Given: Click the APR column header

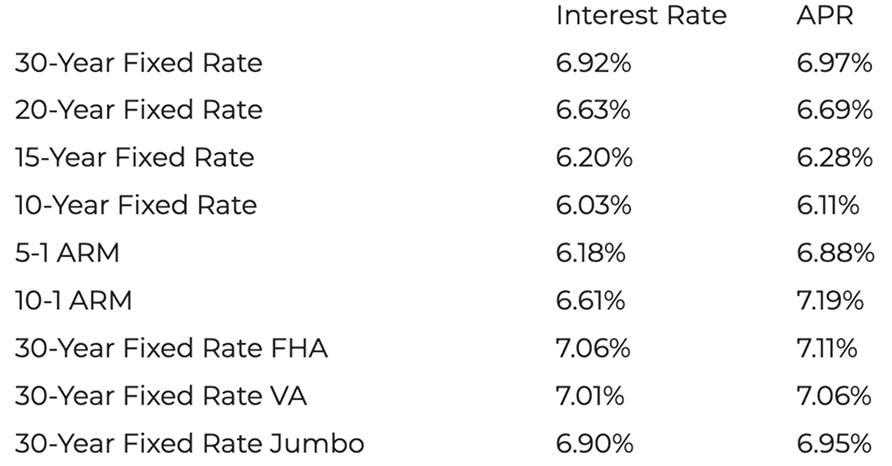Looking at the screenshot, I should click(824, 16).
